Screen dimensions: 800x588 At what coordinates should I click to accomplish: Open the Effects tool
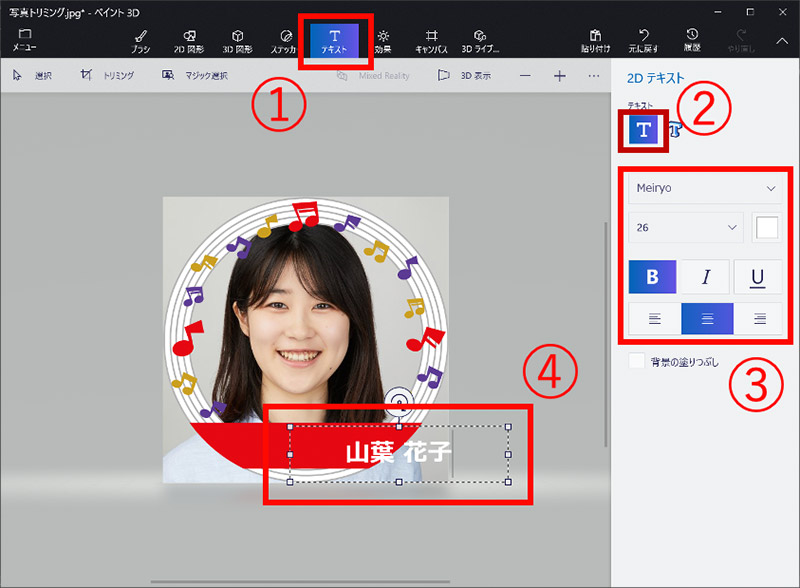[x=384, y=39]
